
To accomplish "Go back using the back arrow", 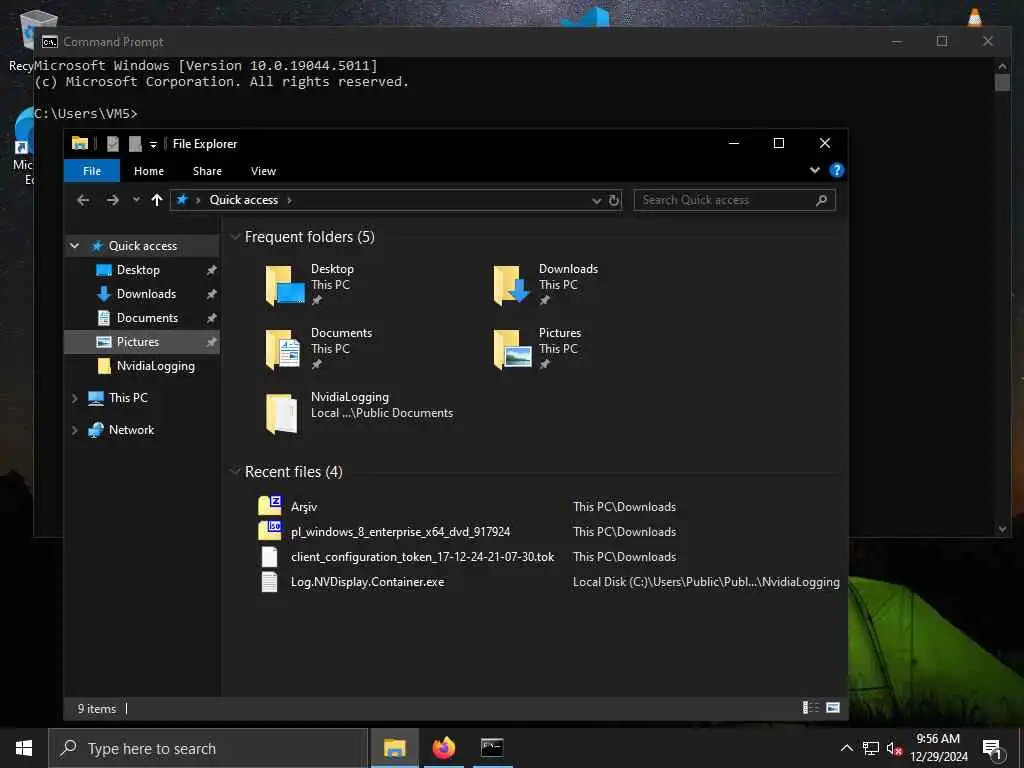I will click(x=83, y=200).
